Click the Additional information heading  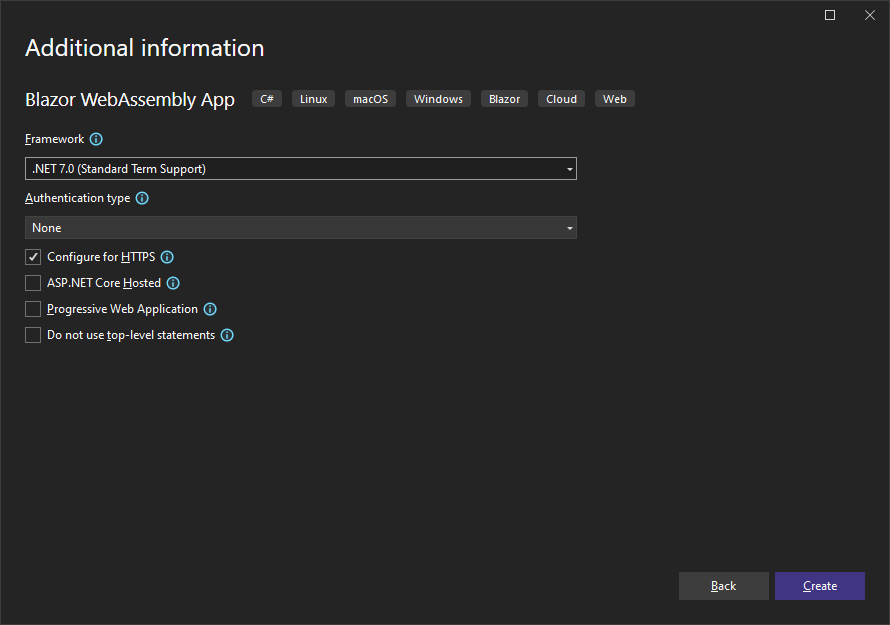(x=145, y=48)
